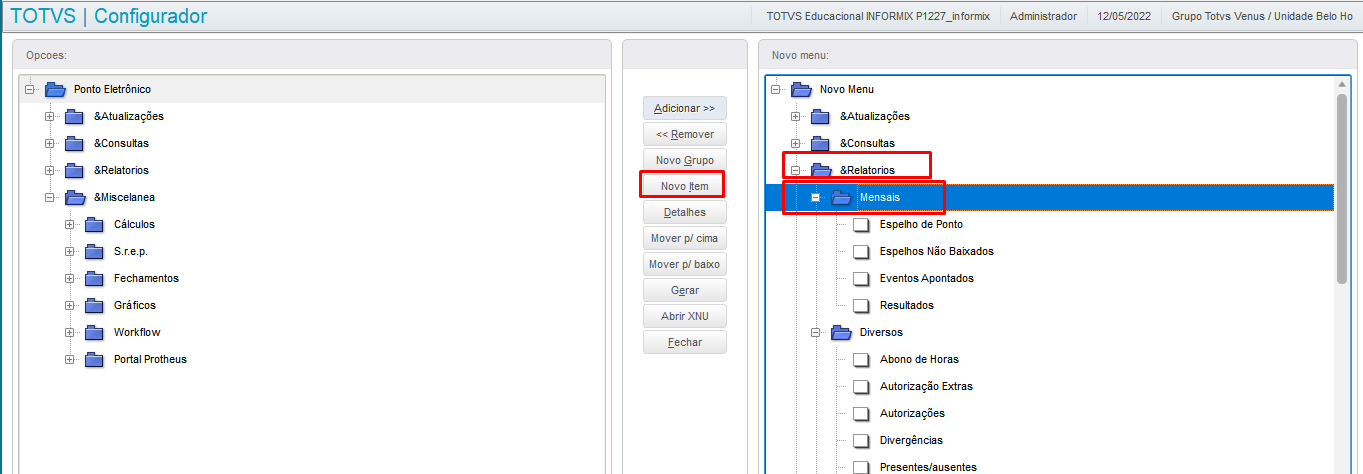
Task: Collapse &Miscelanea in the Opcoes tree
Action: pos(50,197)
